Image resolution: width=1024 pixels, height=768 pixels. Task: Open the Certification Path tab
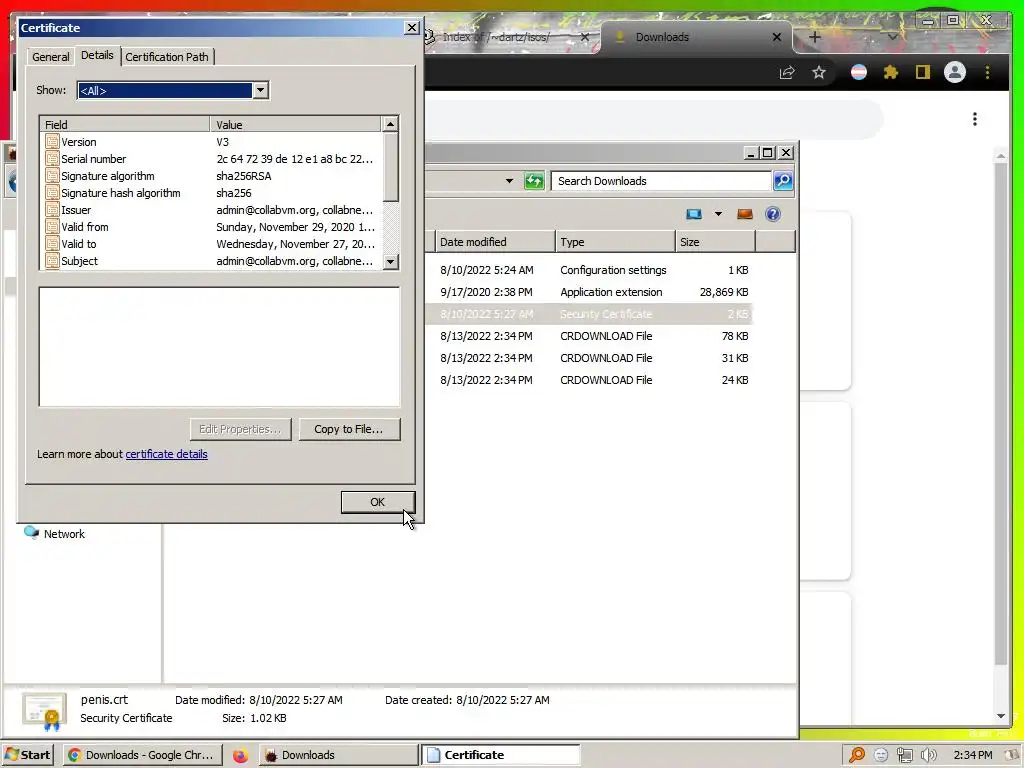coord(167,57)
